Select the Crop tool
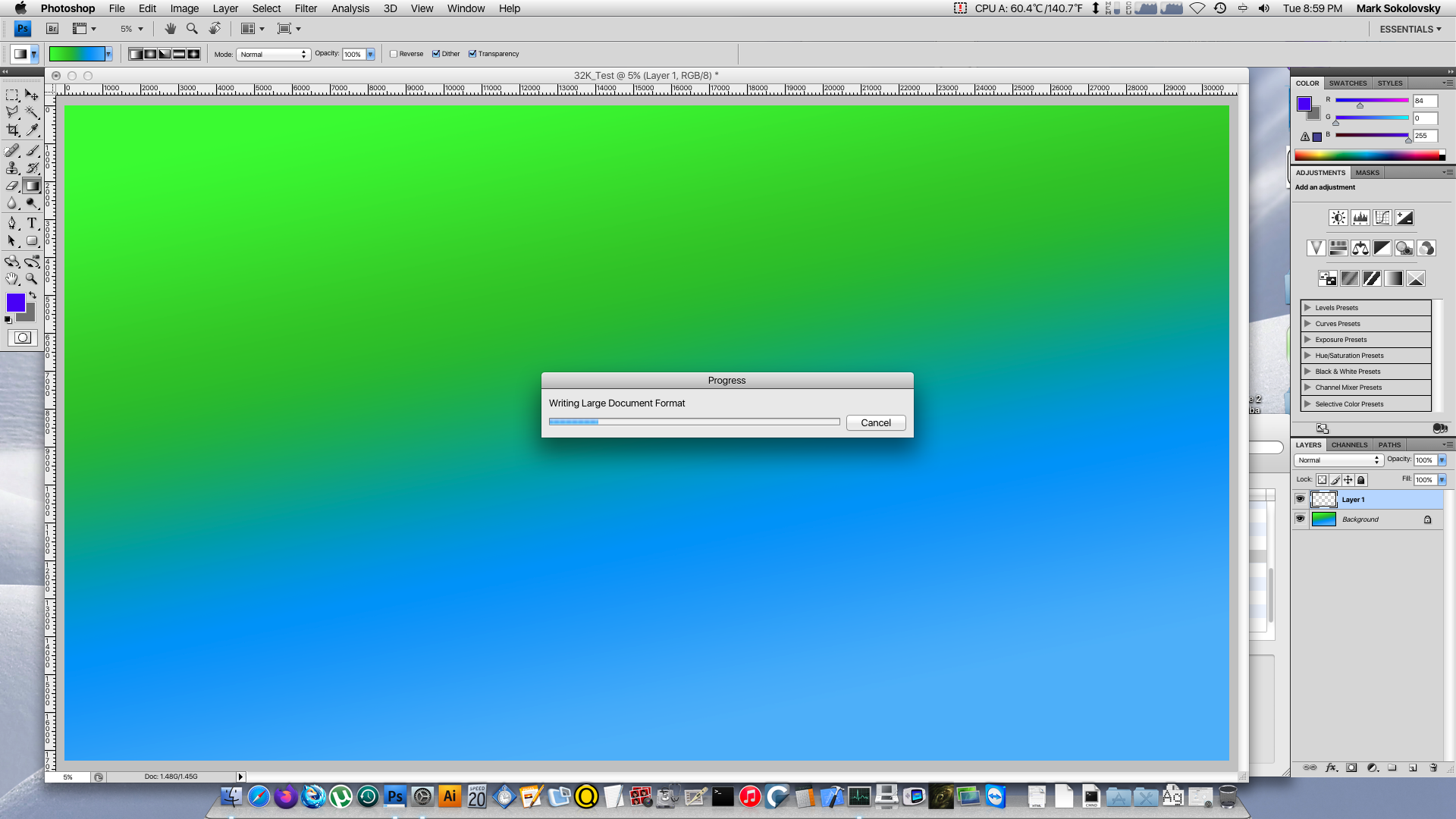The width and height of the screenshot is (1456, 819). pos(13,130)
